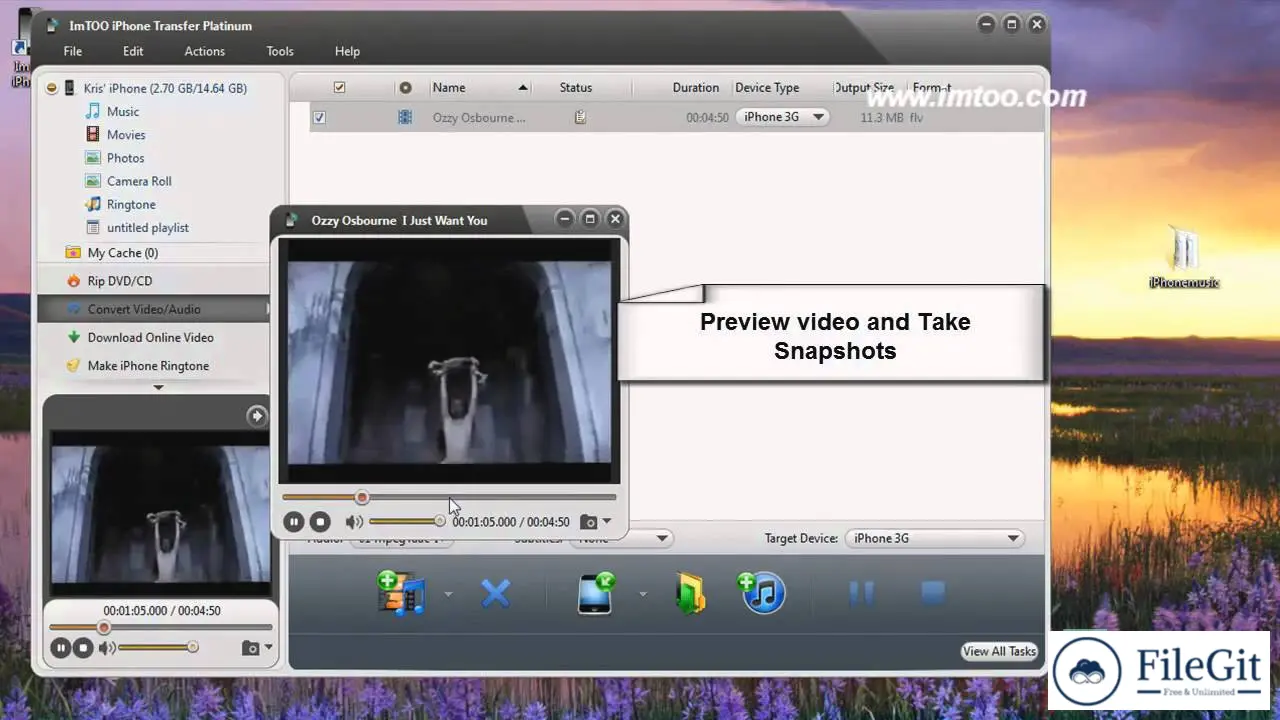This screenshot has height=720, width=1280.
Task: Click the transfer to iPhone icon
Action: pyautogui.click(x=596, y=593)
